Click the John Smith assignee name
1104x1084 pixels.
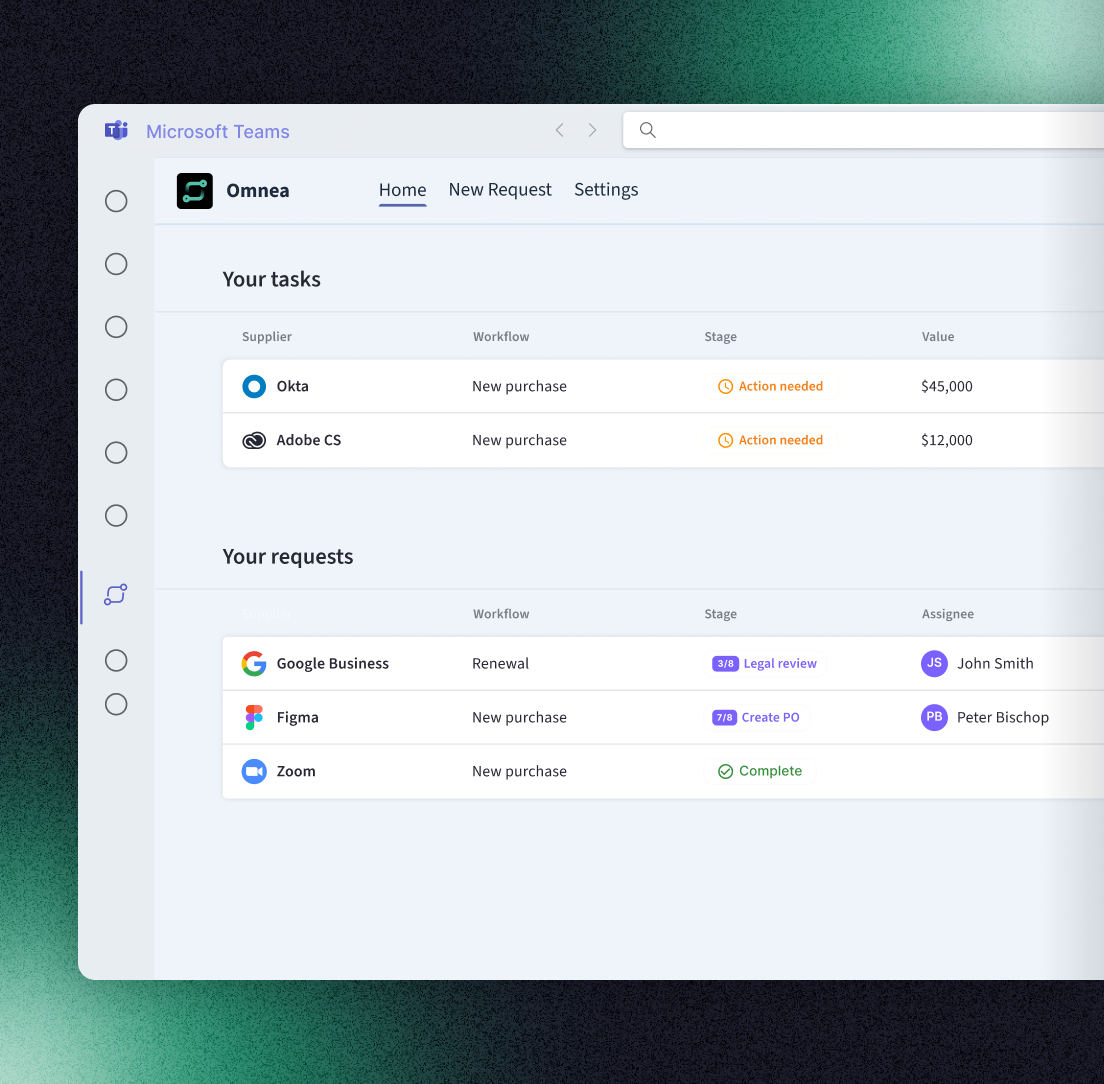click(996, 664)
